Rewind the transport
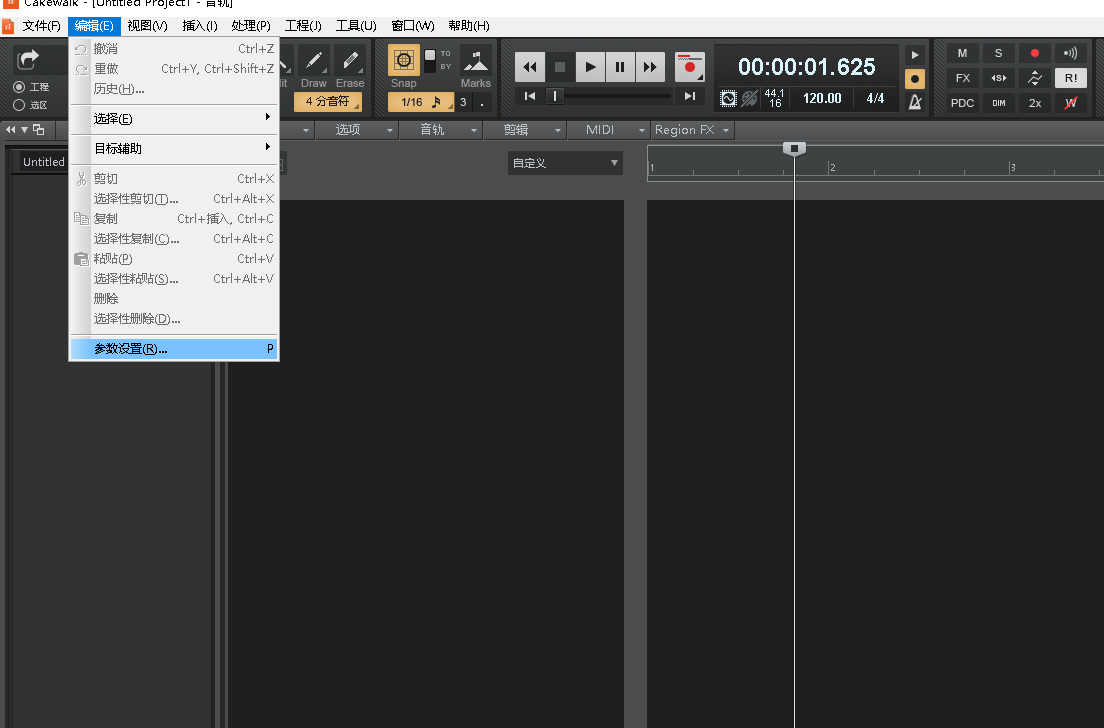 pos(529,67)
